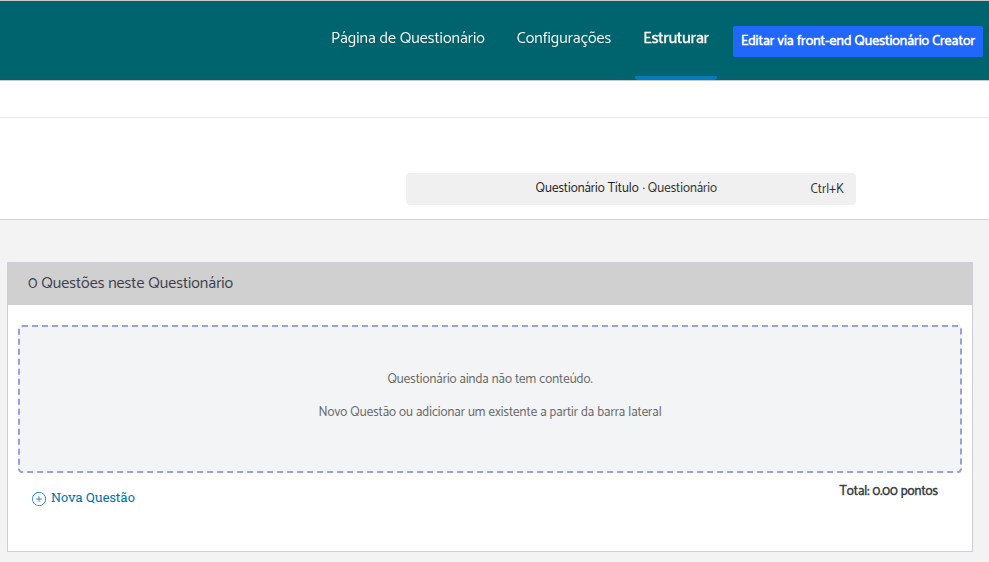
Task: Click the Total: 0.00 pontos text
Action: click(888, 491)
